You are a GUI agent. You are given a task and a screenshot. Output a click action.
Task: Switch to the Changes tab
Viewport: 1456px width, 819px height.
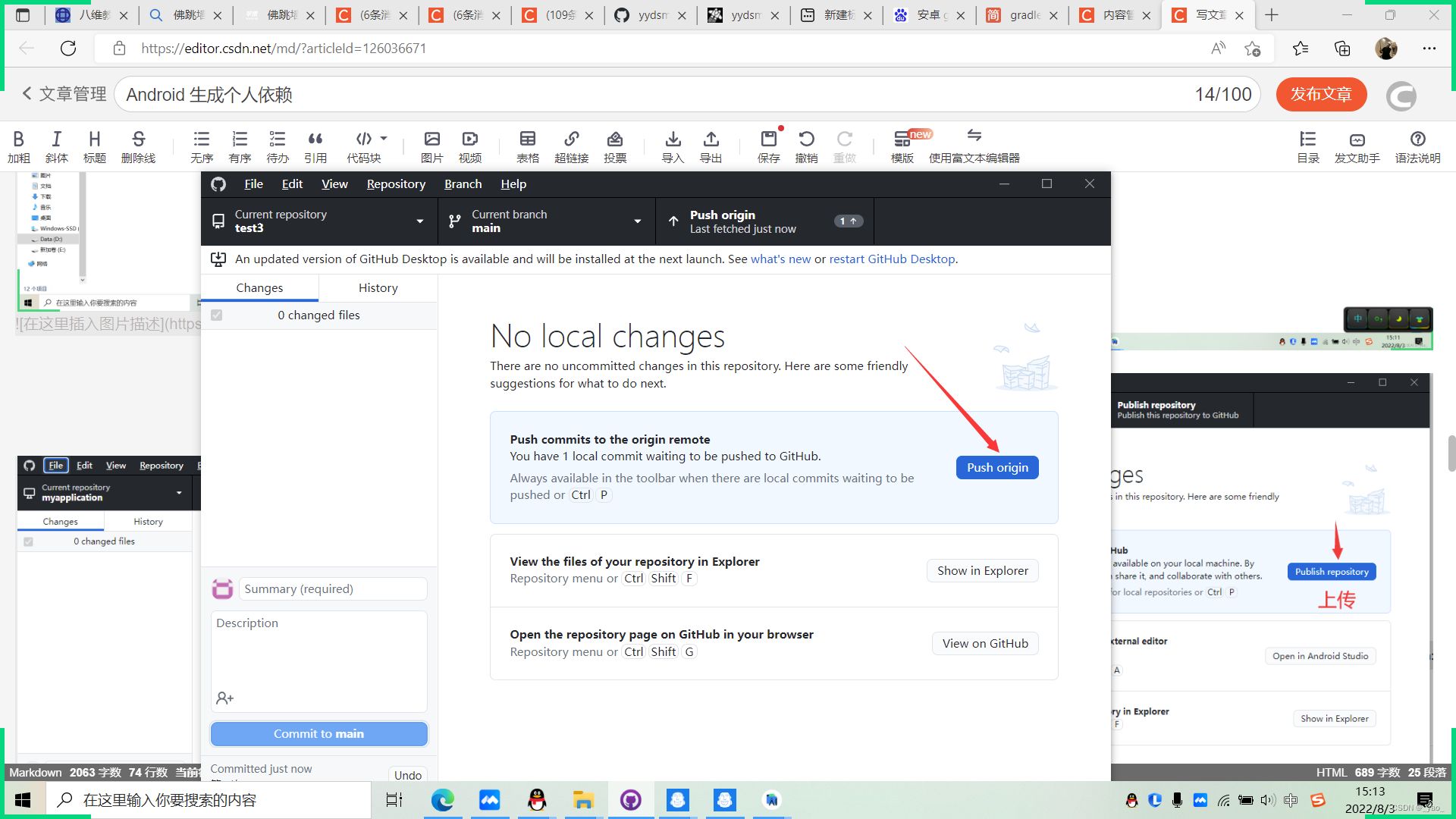tap(259, 288)
